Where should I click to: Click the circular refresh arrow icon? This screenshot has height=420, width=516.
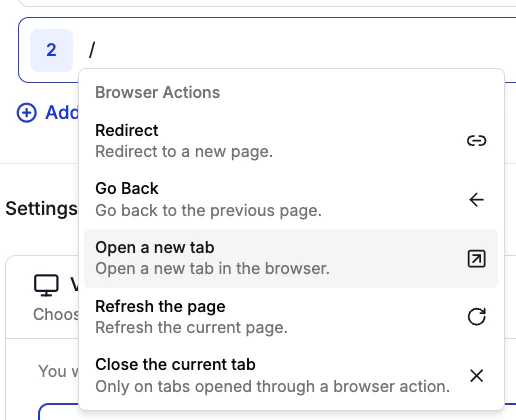coord(476,317)
